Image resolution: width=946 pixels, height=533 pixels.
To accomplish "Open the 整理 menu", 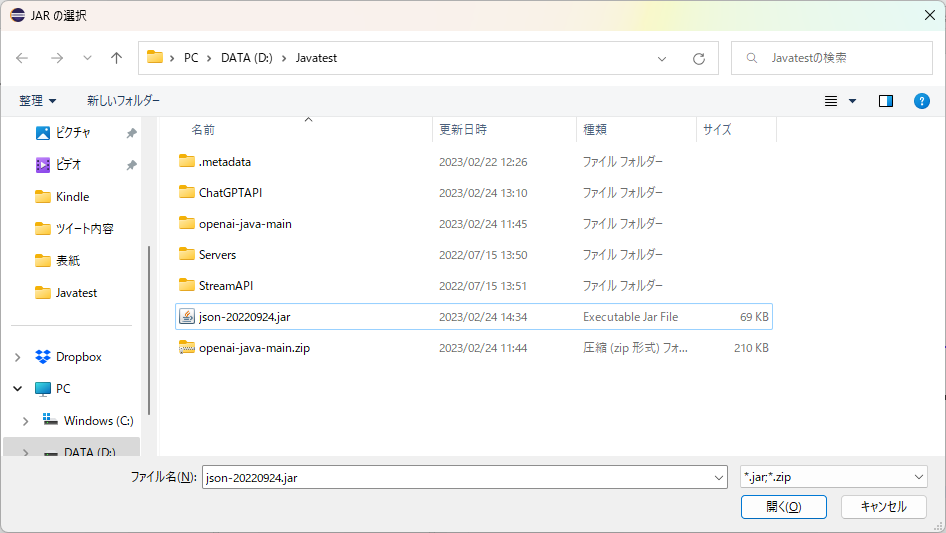I will click(x=37, y=101).
